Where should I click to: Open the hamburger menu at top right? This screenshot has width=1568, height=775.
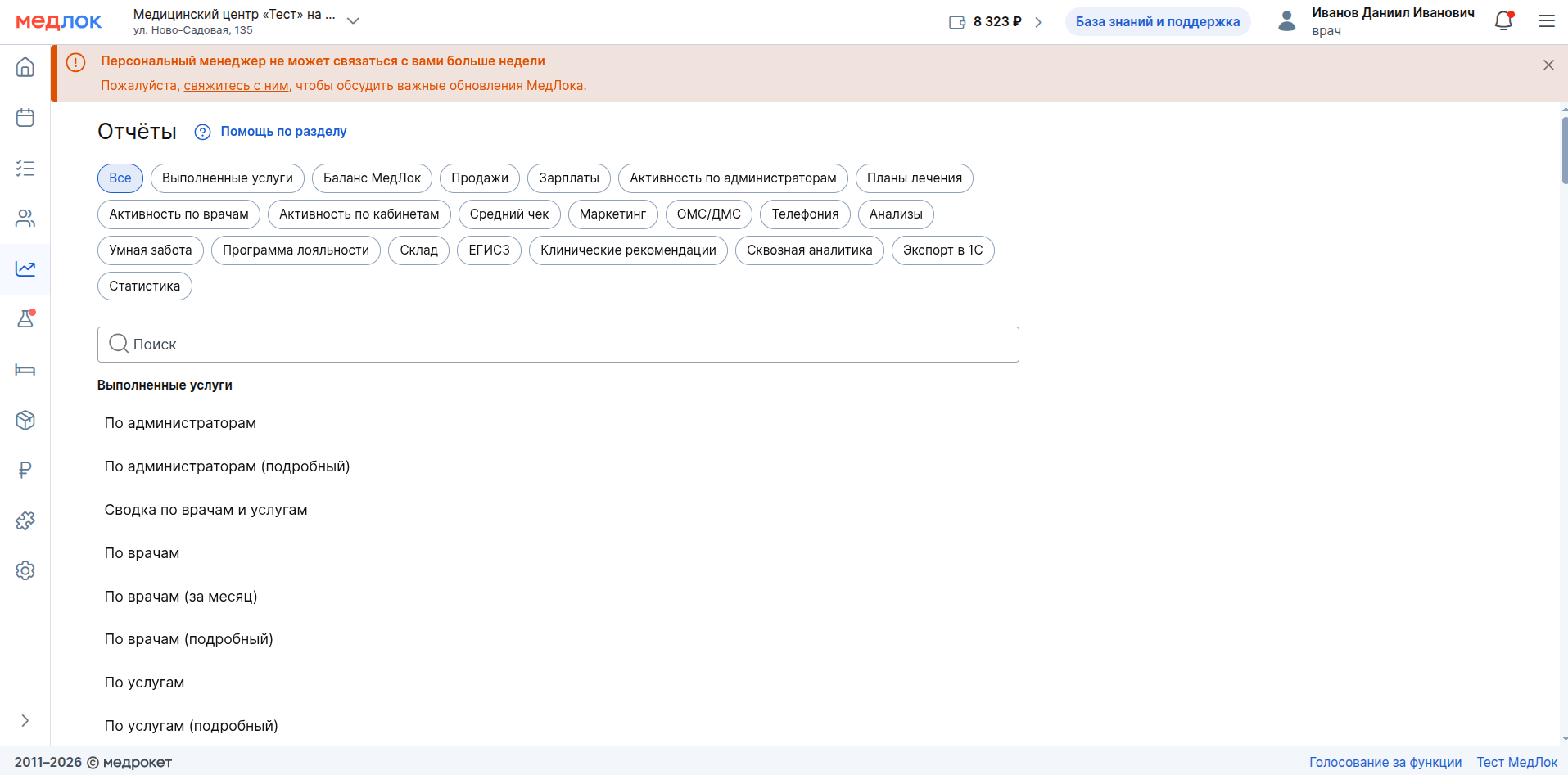(x=1546, y=21)
